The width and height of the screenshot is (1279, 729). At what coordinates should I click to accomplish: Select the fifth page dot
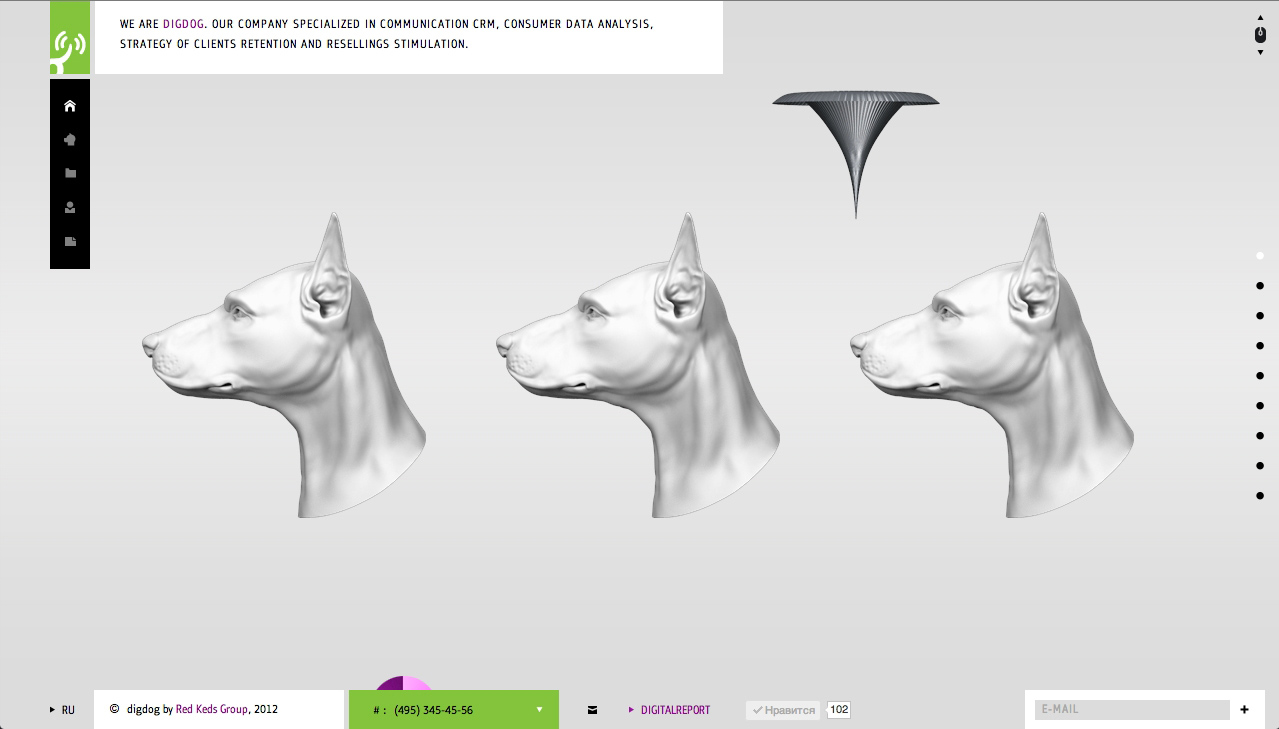point(1260,376)
